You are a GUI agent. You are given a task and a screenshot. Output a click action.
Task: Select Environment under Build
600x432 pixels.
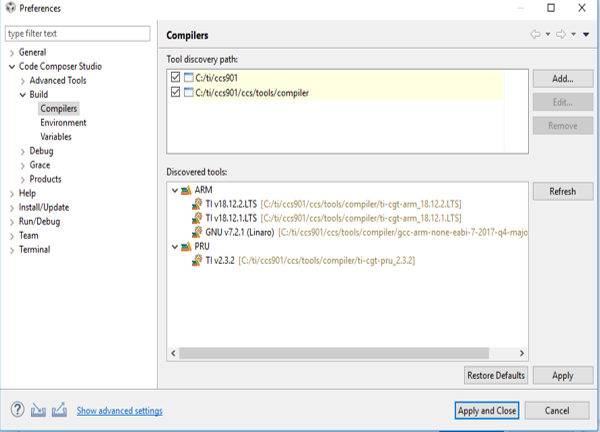point(63,123)
